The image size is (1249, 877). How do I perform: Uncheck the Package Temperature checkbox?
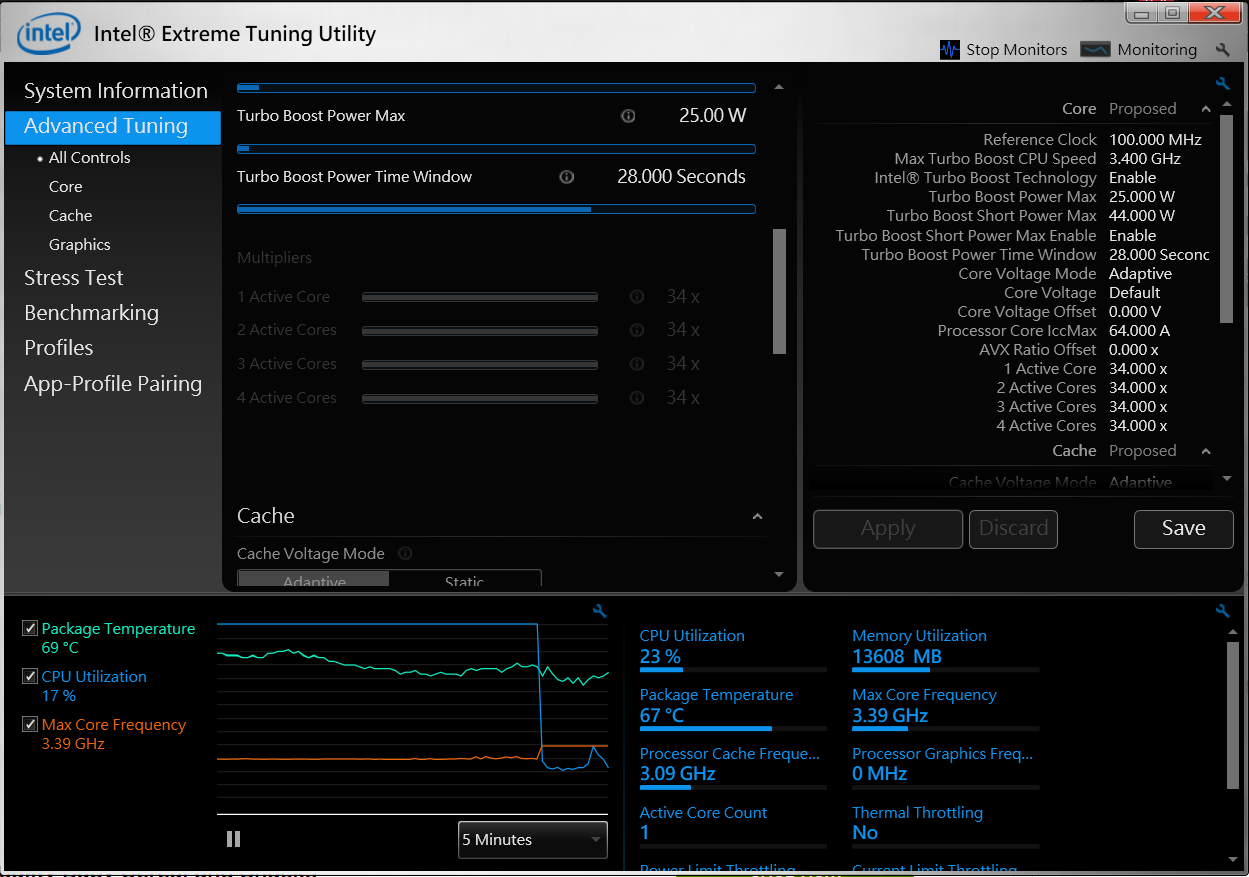point(30,629)
